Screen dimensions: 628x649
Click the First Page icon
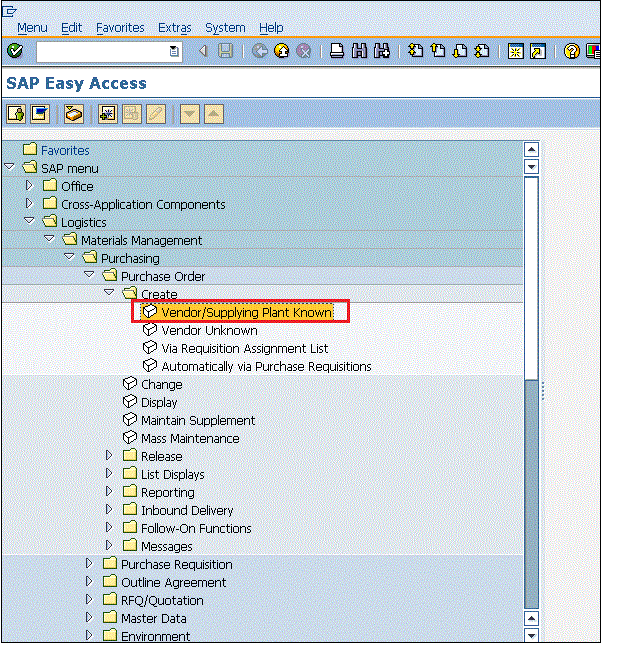pyautogui.click(x=416, y=51)
